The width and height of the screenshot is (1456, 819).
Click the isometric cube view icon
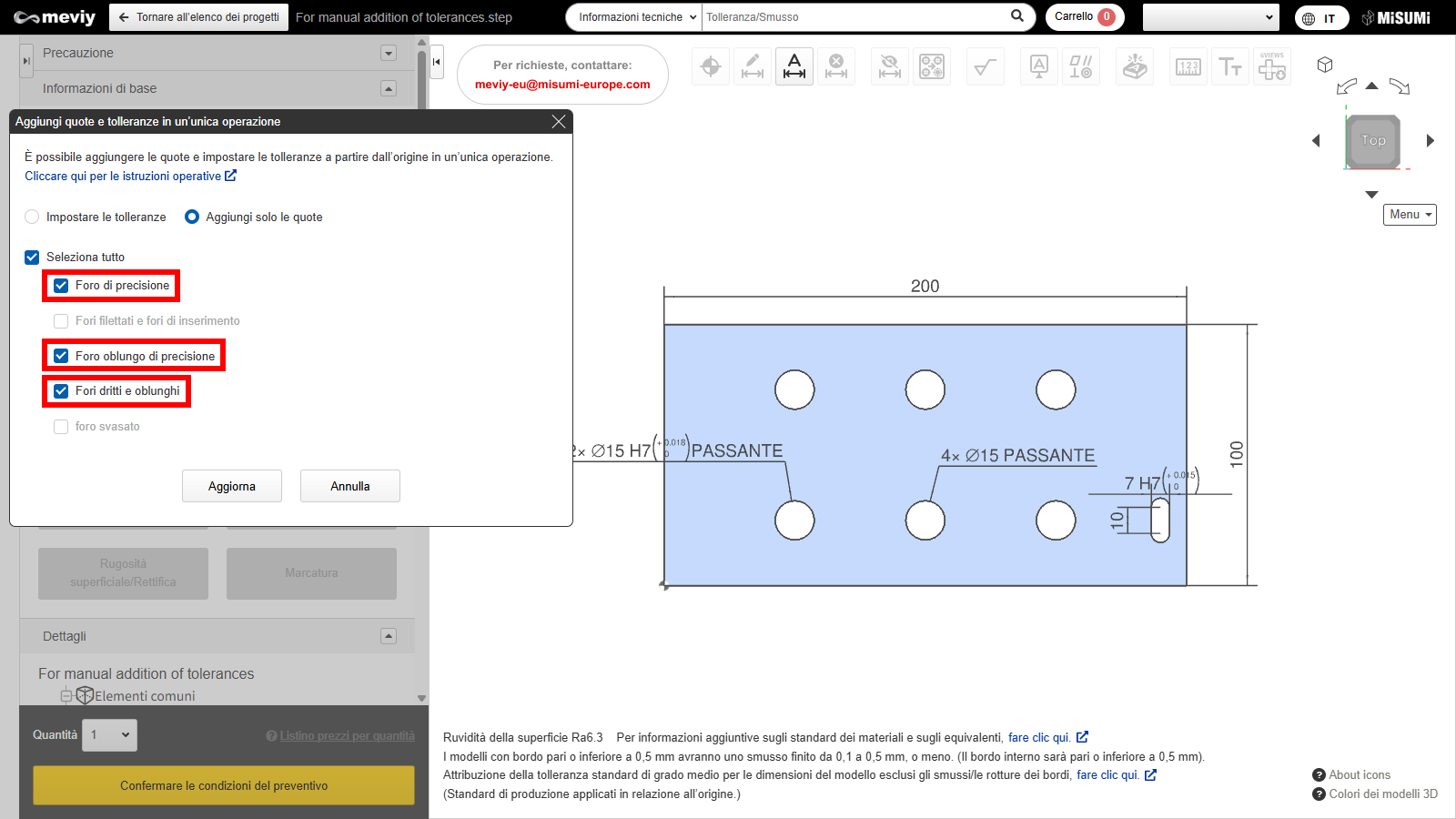click(1325, 65)
